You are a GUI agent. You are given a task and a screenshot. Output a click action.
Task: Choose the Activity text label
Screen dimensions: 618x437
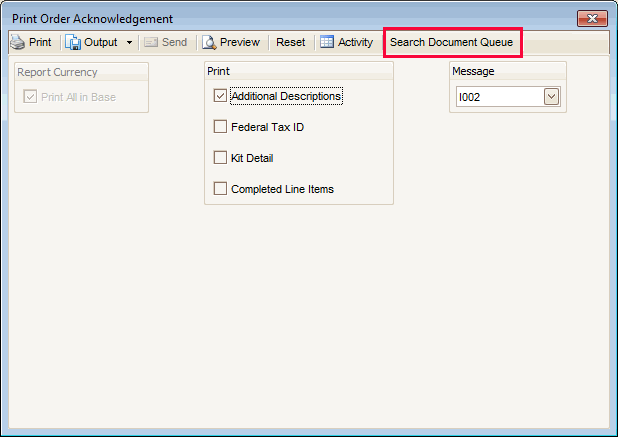point(355,42)
